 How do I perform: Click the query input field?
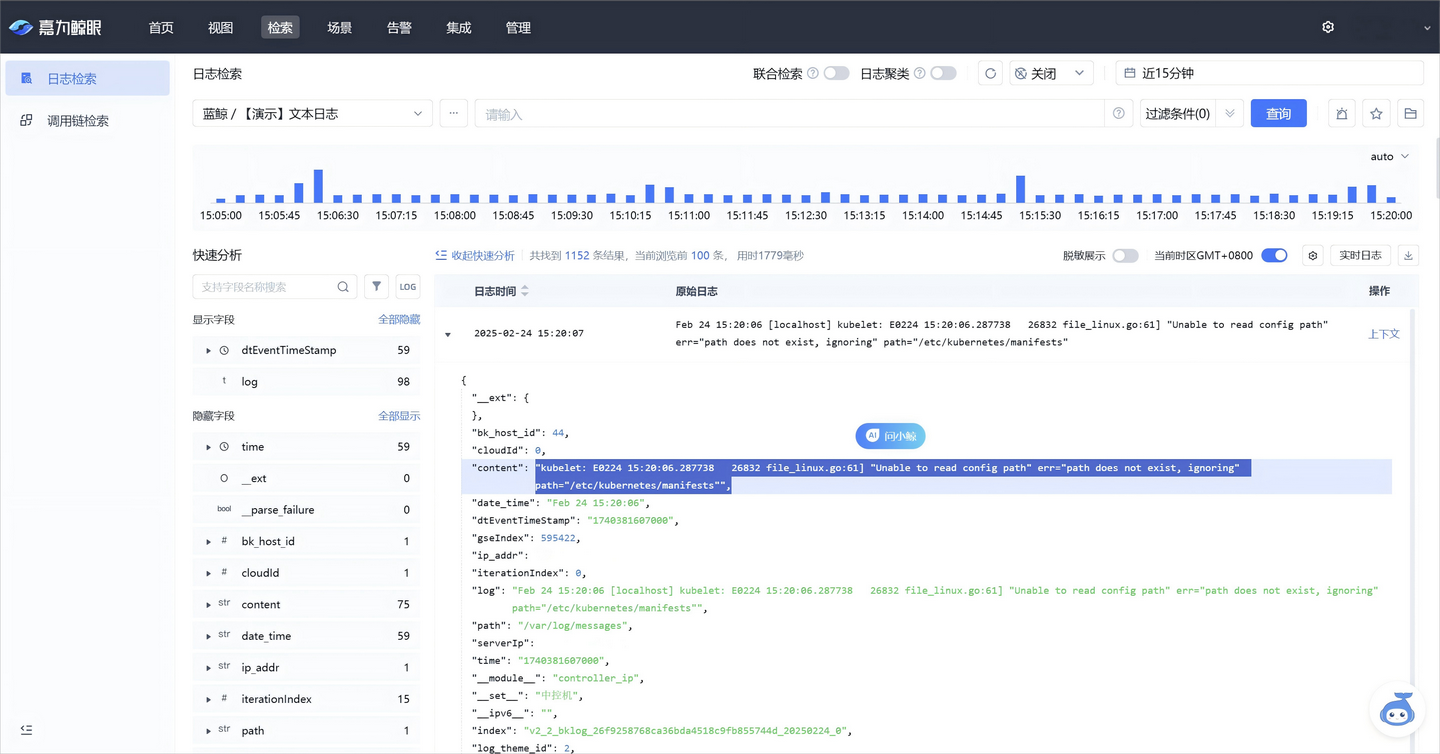click(789, 114)
